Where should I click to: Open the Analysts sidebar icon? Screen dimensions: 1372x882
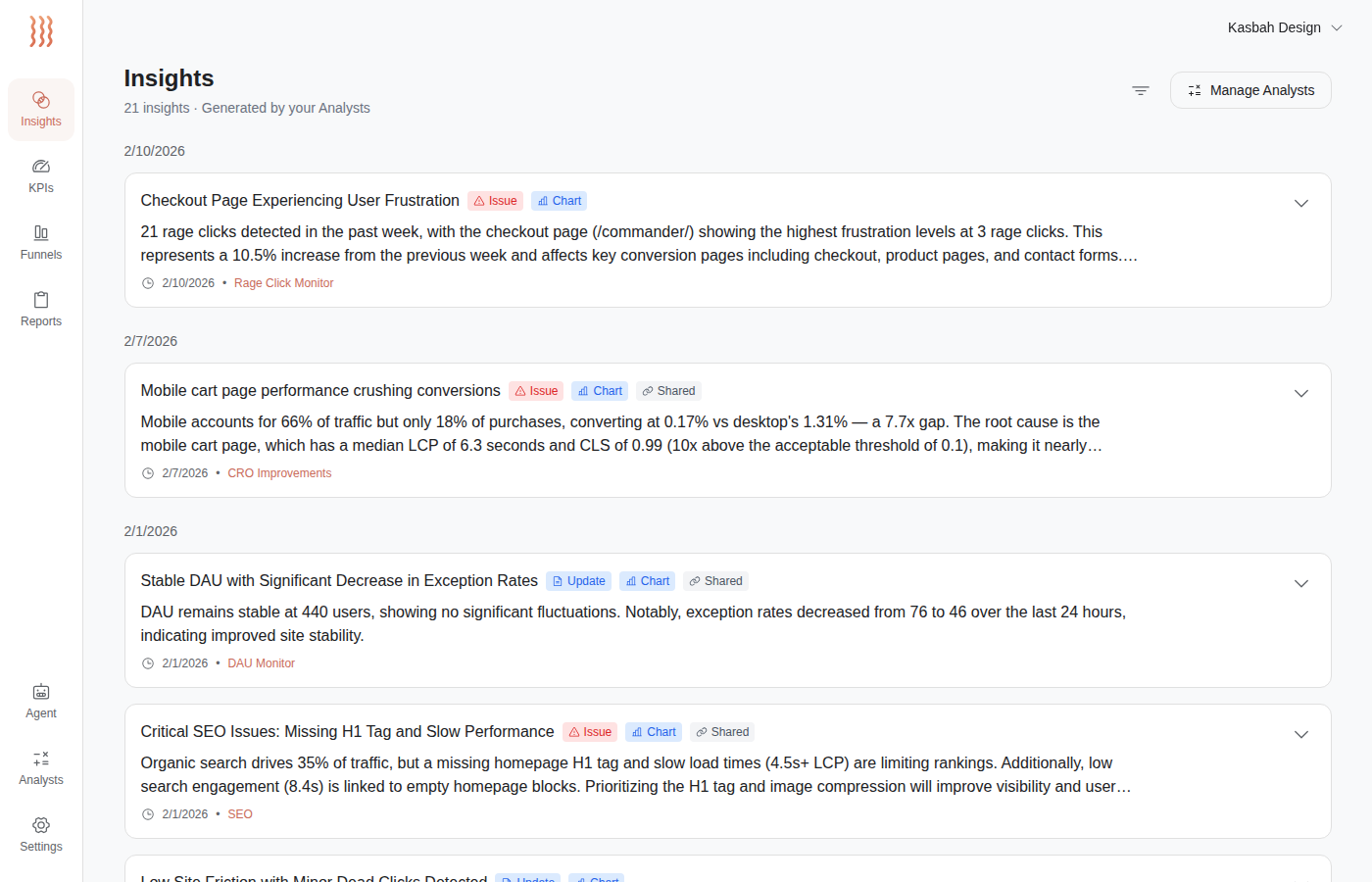[40, 767]
